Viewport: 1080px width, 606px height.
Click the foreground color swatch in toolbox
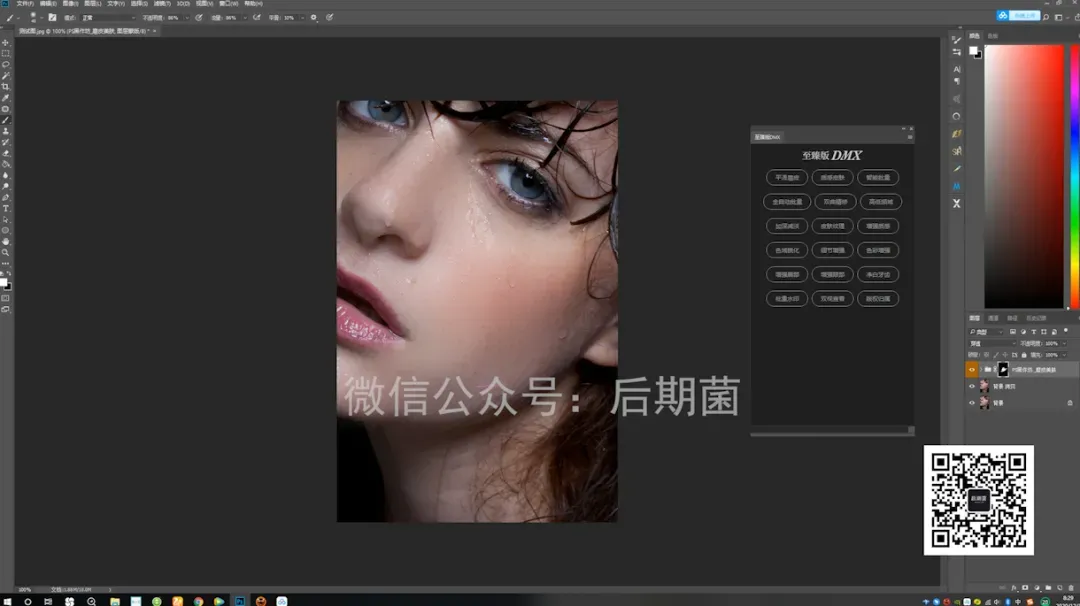[3, 282]
